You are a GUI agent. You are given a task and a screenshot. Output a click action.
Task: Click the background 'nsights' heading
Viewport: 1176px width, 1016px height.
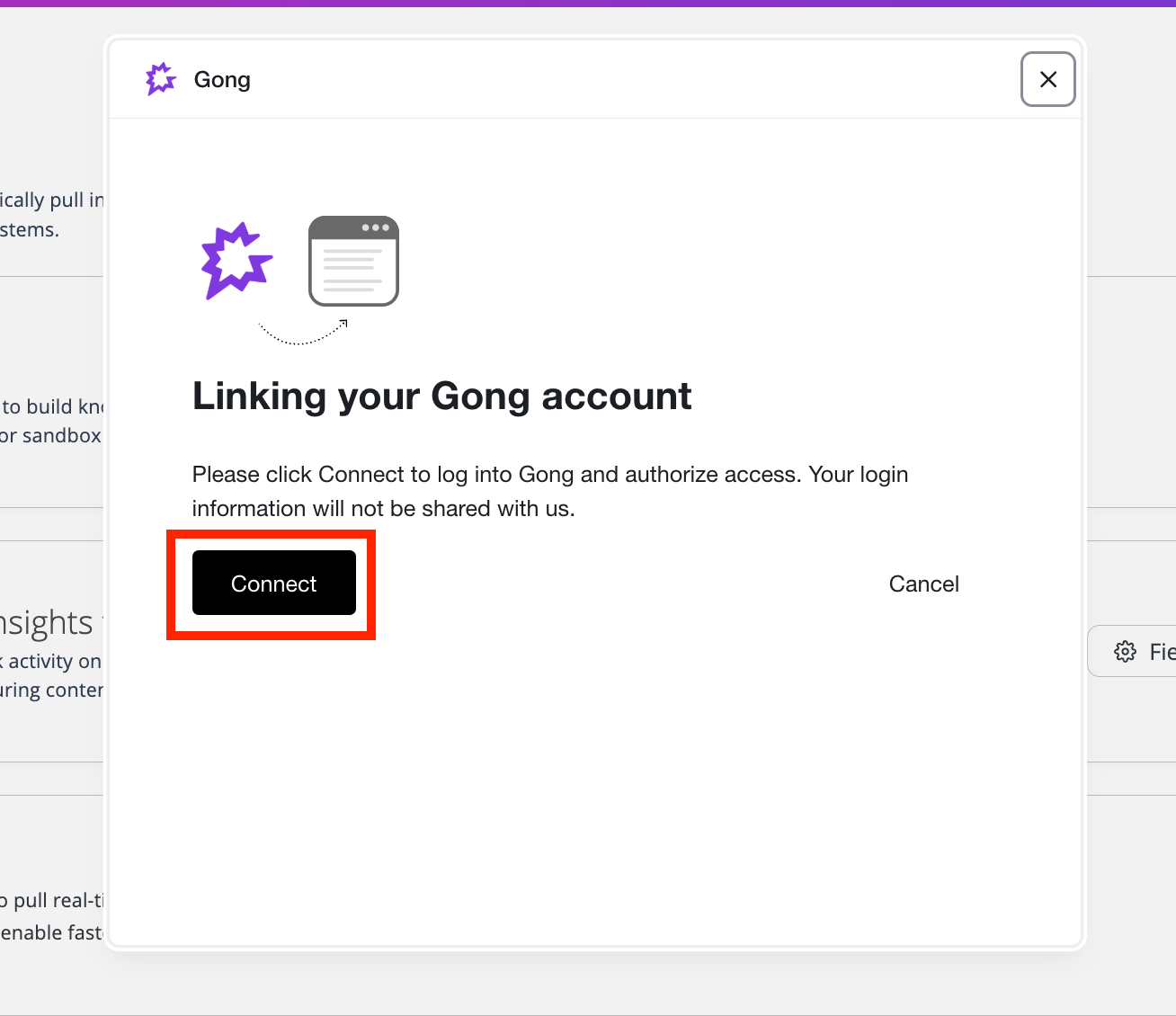point(47,622)
